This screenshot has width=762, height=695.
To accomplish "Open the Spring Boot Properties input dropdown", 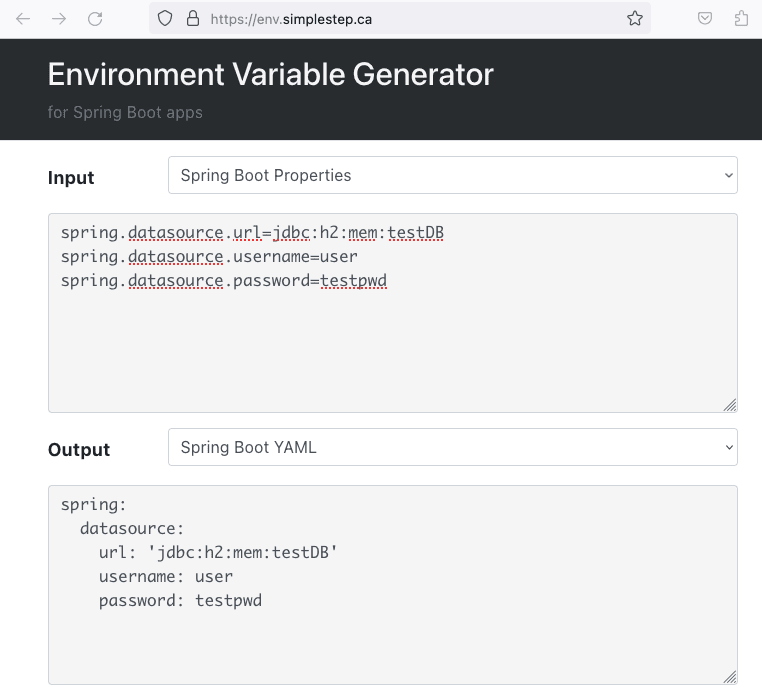I will click(453, 175).
